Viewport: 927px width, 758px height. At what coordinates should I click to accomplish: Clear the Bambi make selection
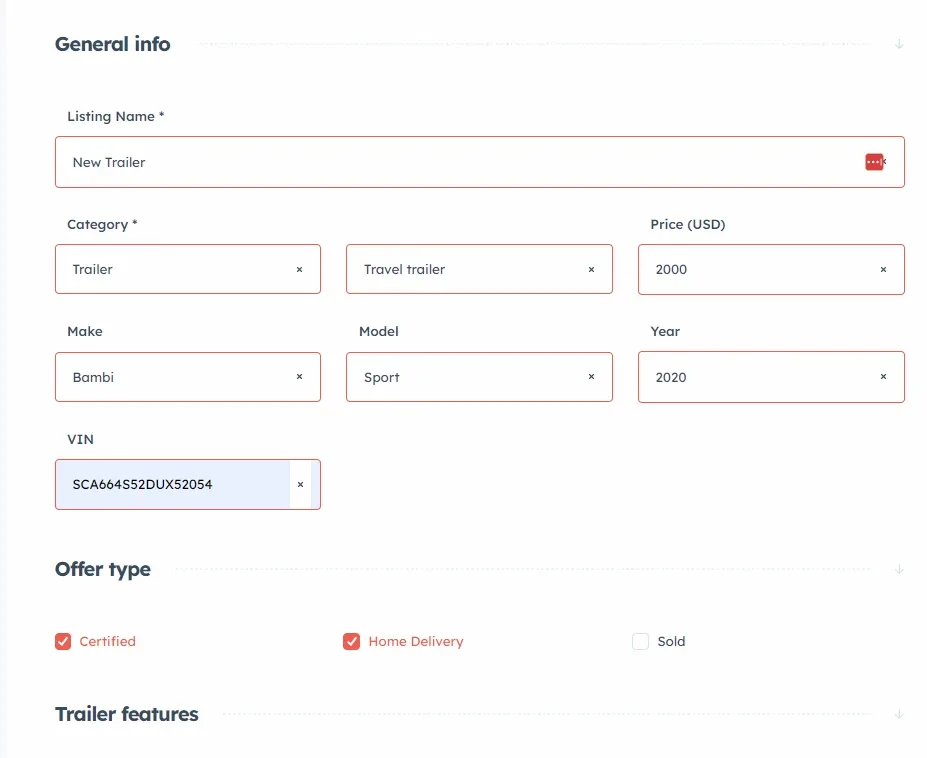click(300, 377)
